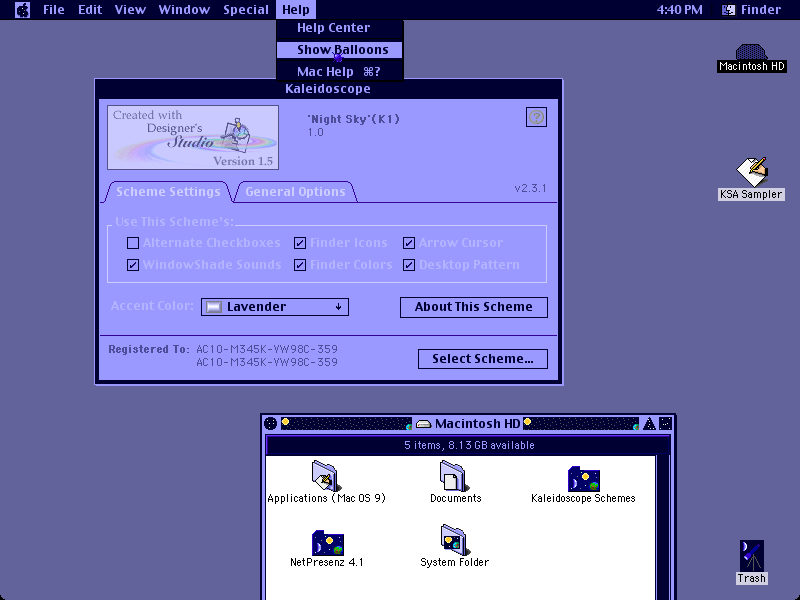Uncheck the Finder Icons checkbox
Screen dimensions: 800x600
point(300,243)
